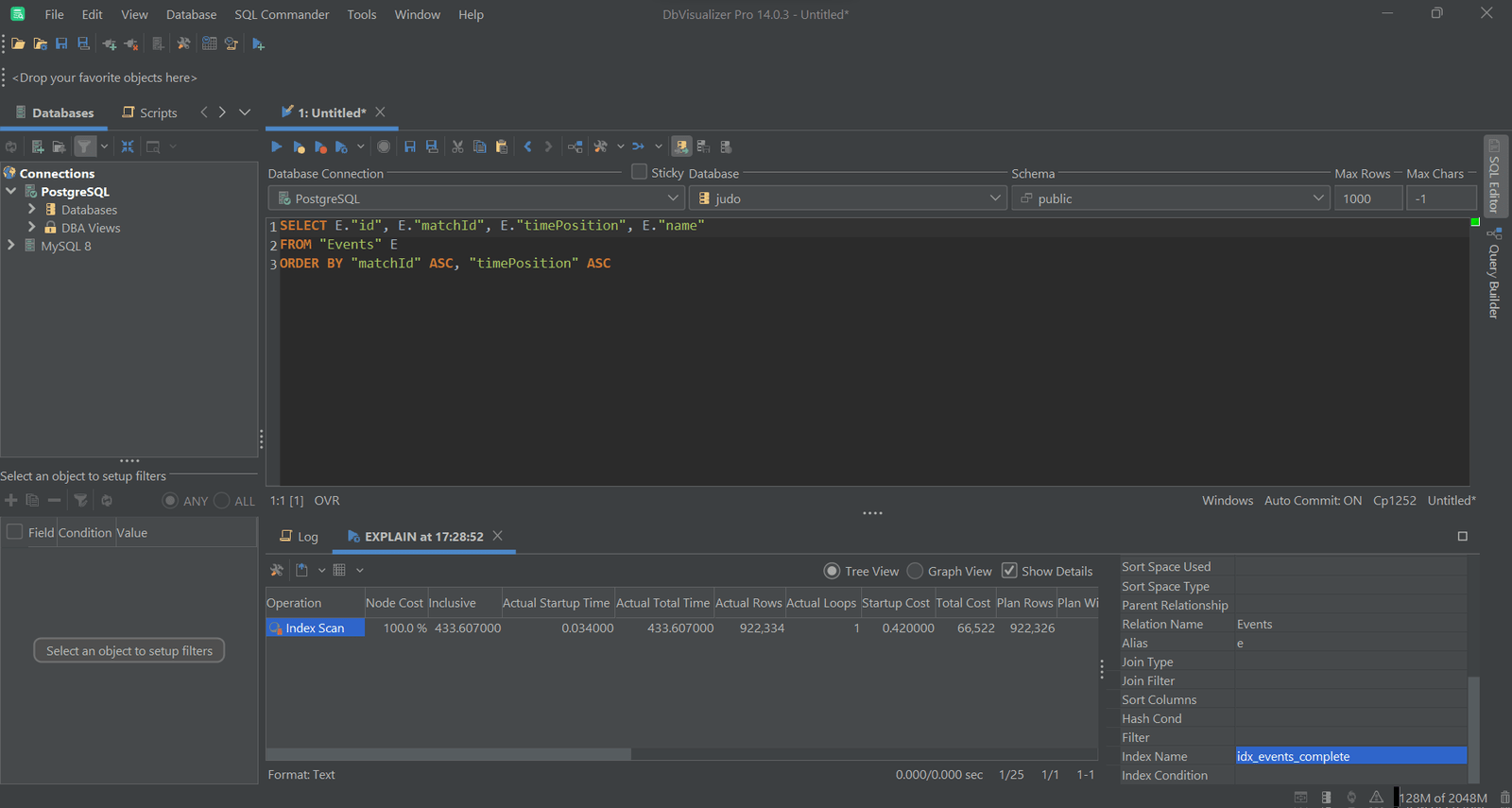Click the Cut icon in editor toolbar

pos(457,146)
